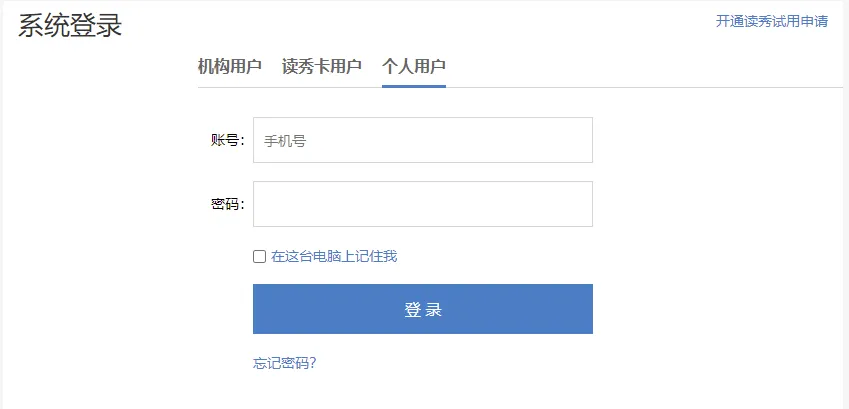Open the 个人用户 tab
Screen dimensions: 849x409
414,67
